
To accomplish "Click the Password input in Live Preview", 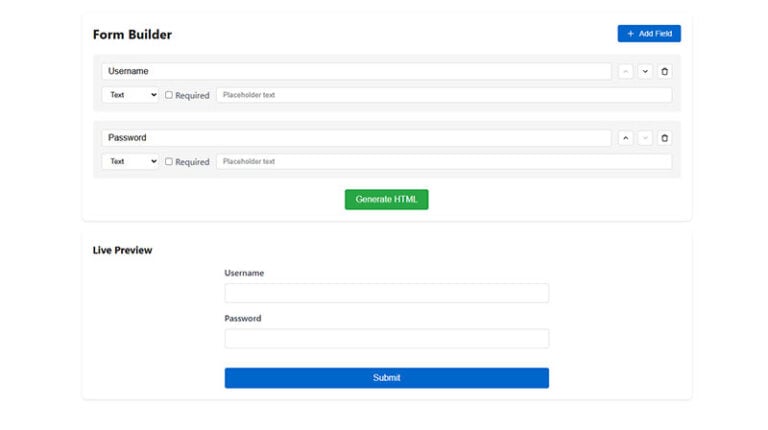I will click(x=386, y=338).
